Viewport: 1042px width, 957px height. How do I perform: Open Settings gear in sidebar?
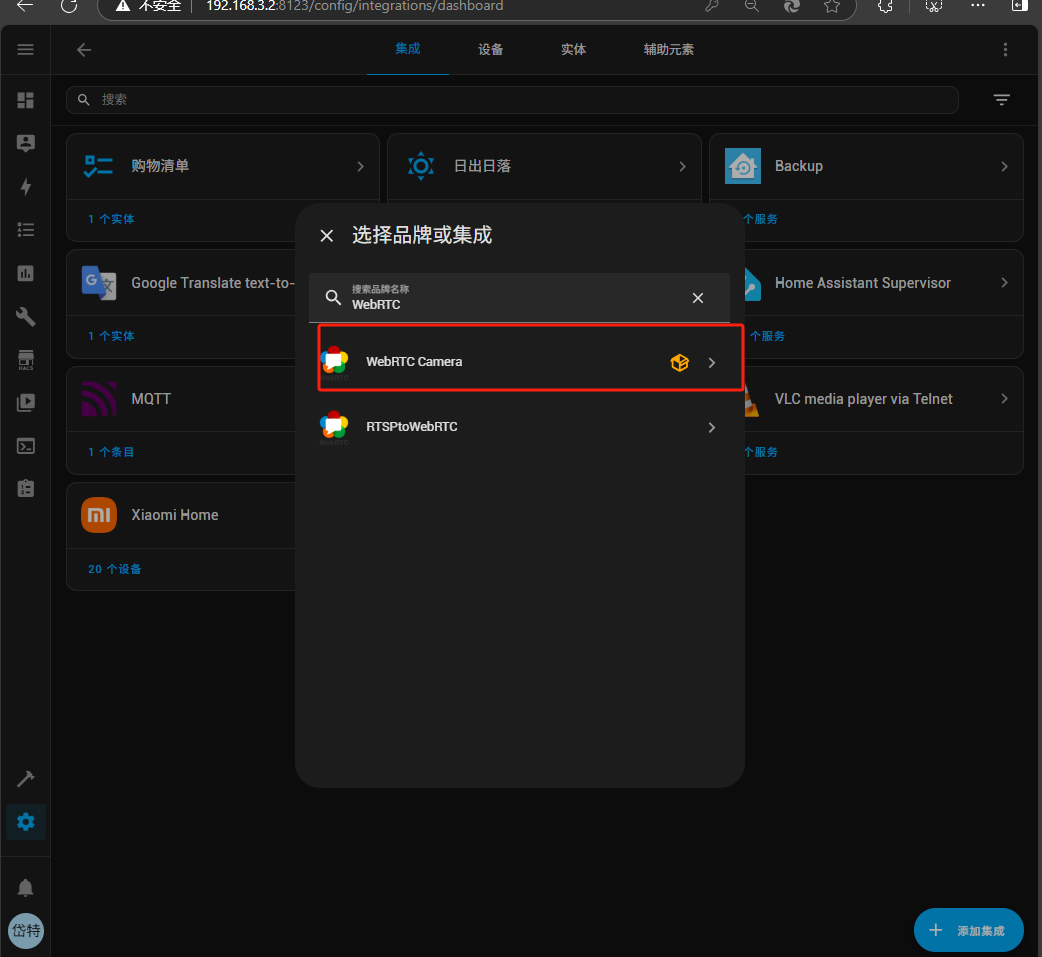tap(26, 822)
